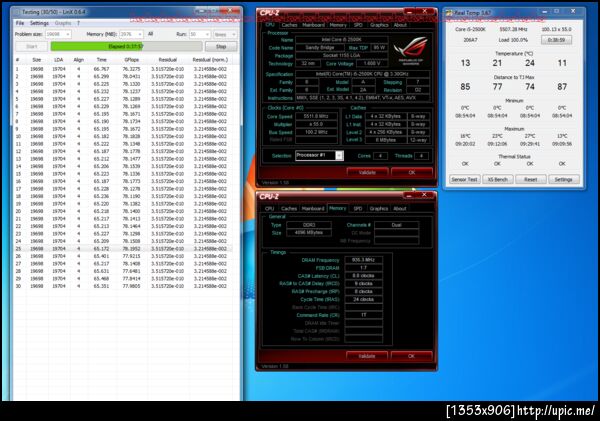Screen dimensions: 600x421
Task: Click the Distance to TJ Max value 85
Action: pyautogui.click(x=465, y=87)
